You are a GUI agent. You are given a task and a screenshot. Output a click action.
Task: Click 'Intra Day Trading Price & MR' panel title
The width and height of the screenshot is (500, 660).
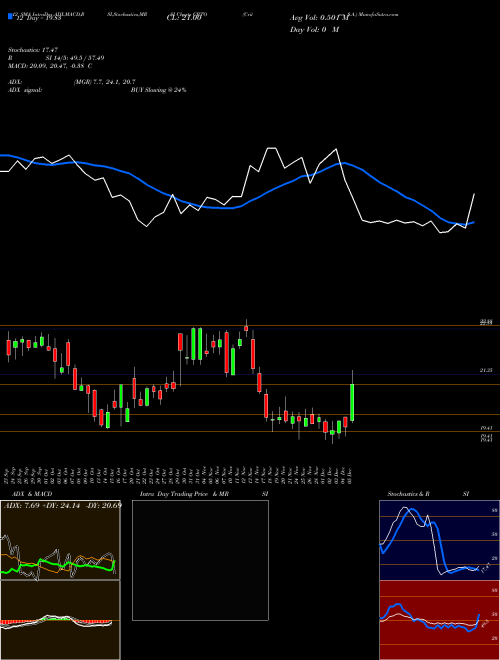(x=184, y=494)
